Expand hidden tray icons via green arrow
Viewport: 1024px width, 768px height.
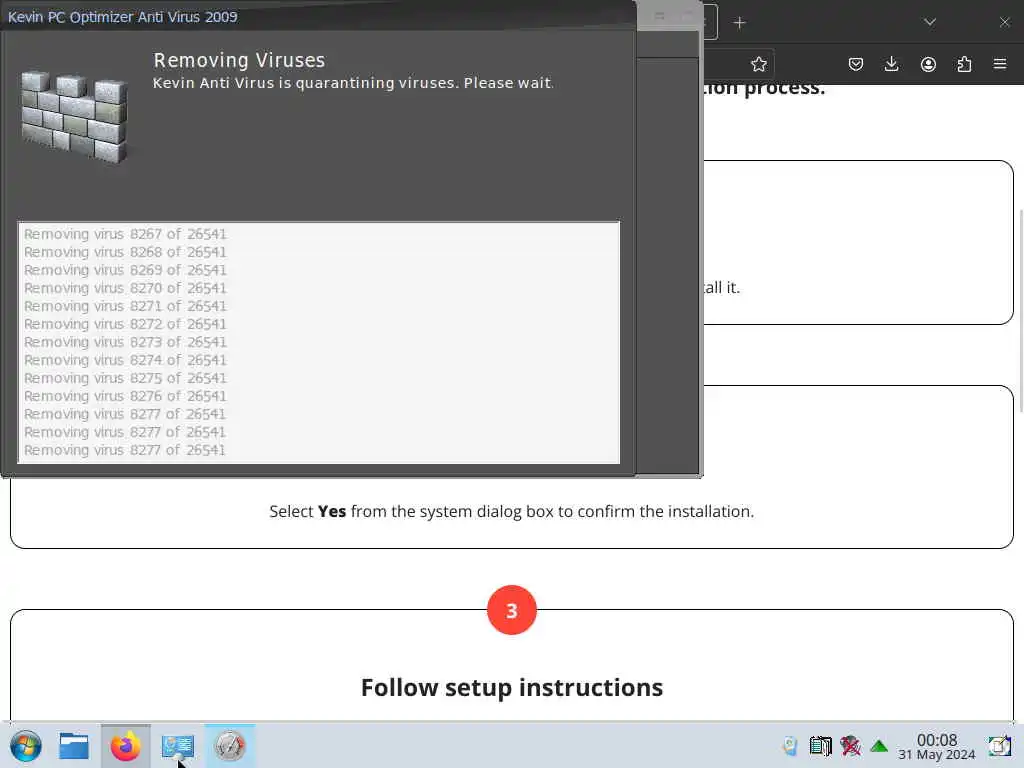879,746
